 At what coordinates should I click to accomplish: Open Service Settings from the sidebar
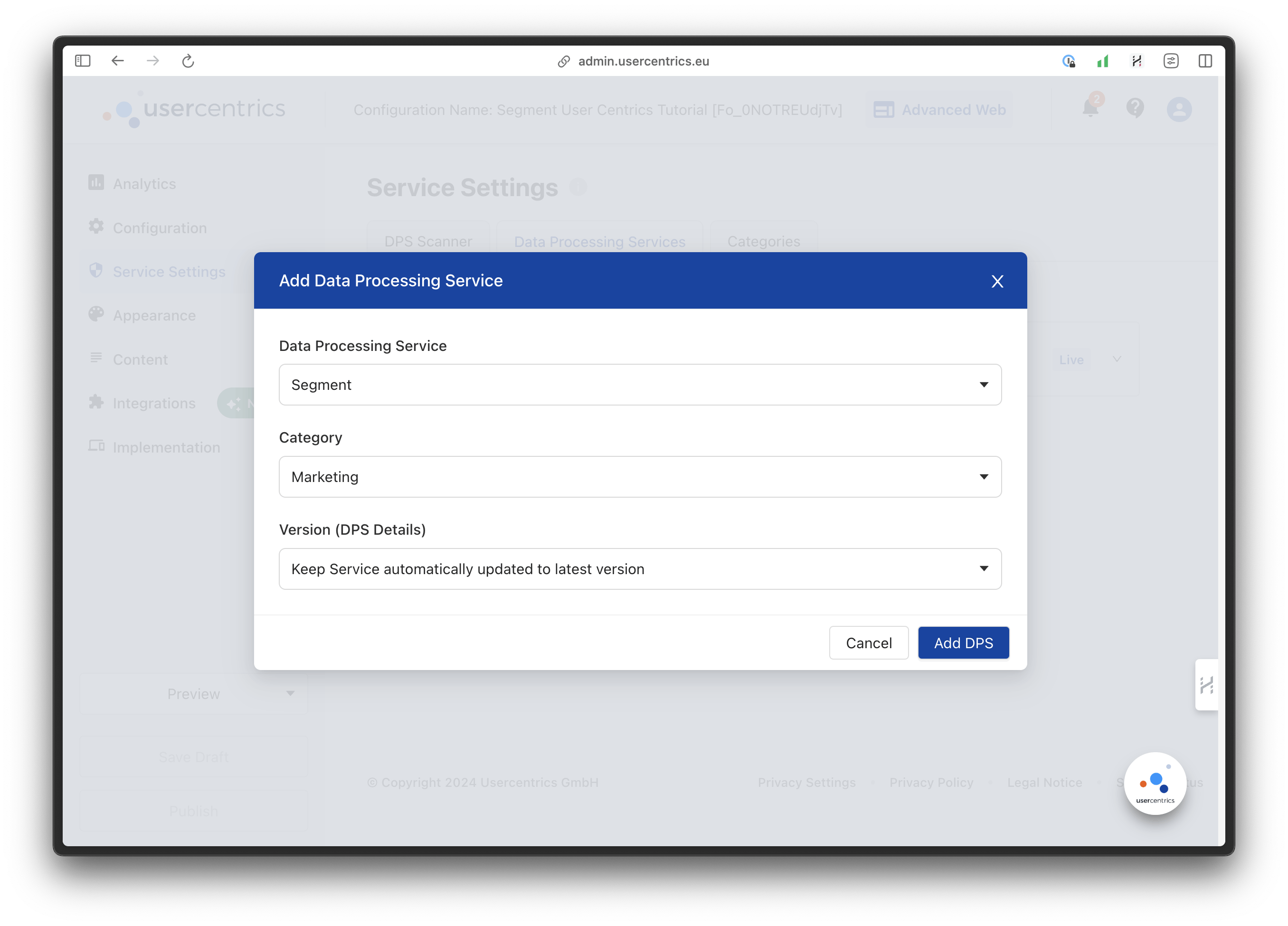[x=169, y=271]
